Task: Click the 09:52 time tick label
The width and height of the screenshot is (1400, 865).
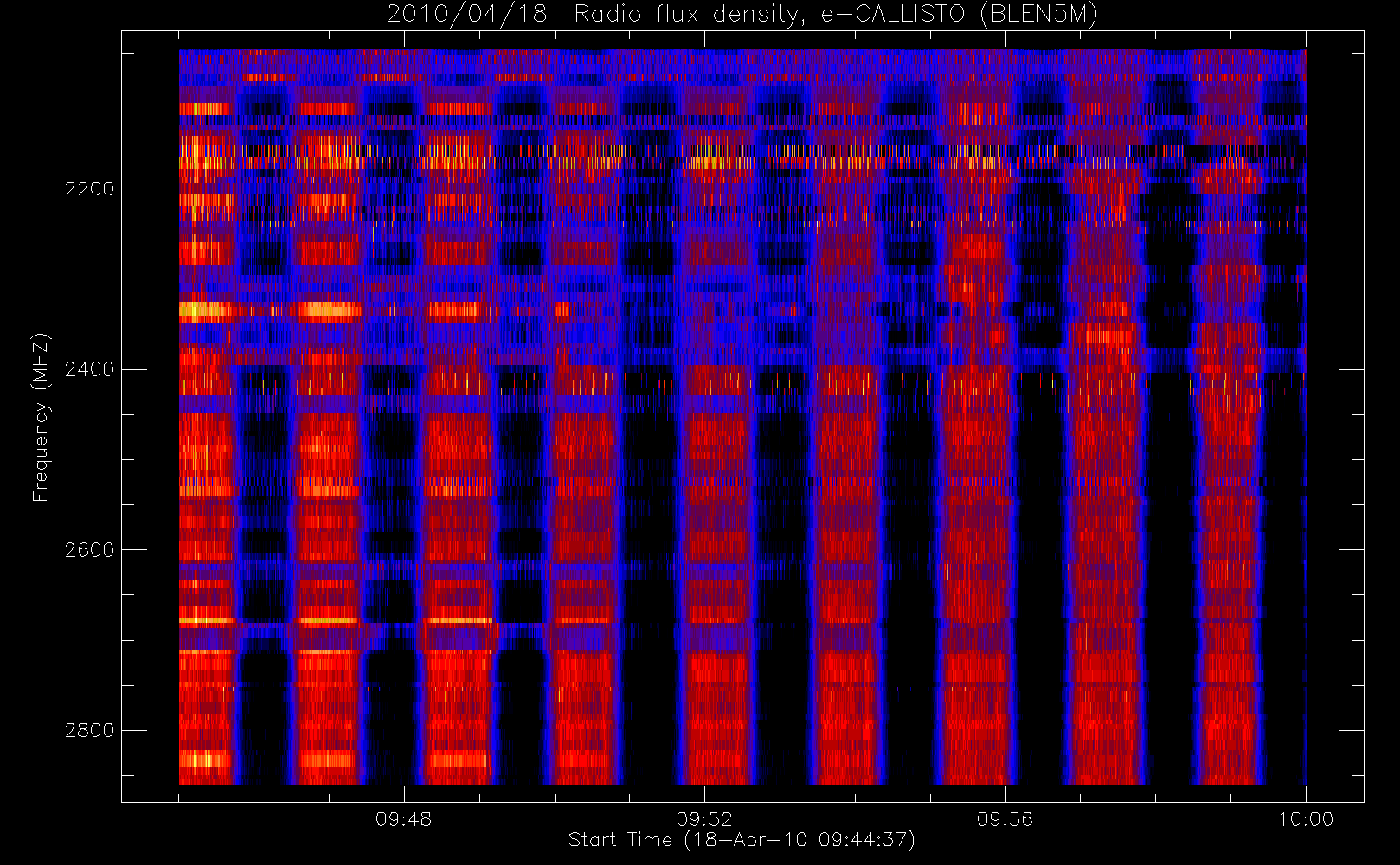Action: [704, 819]
